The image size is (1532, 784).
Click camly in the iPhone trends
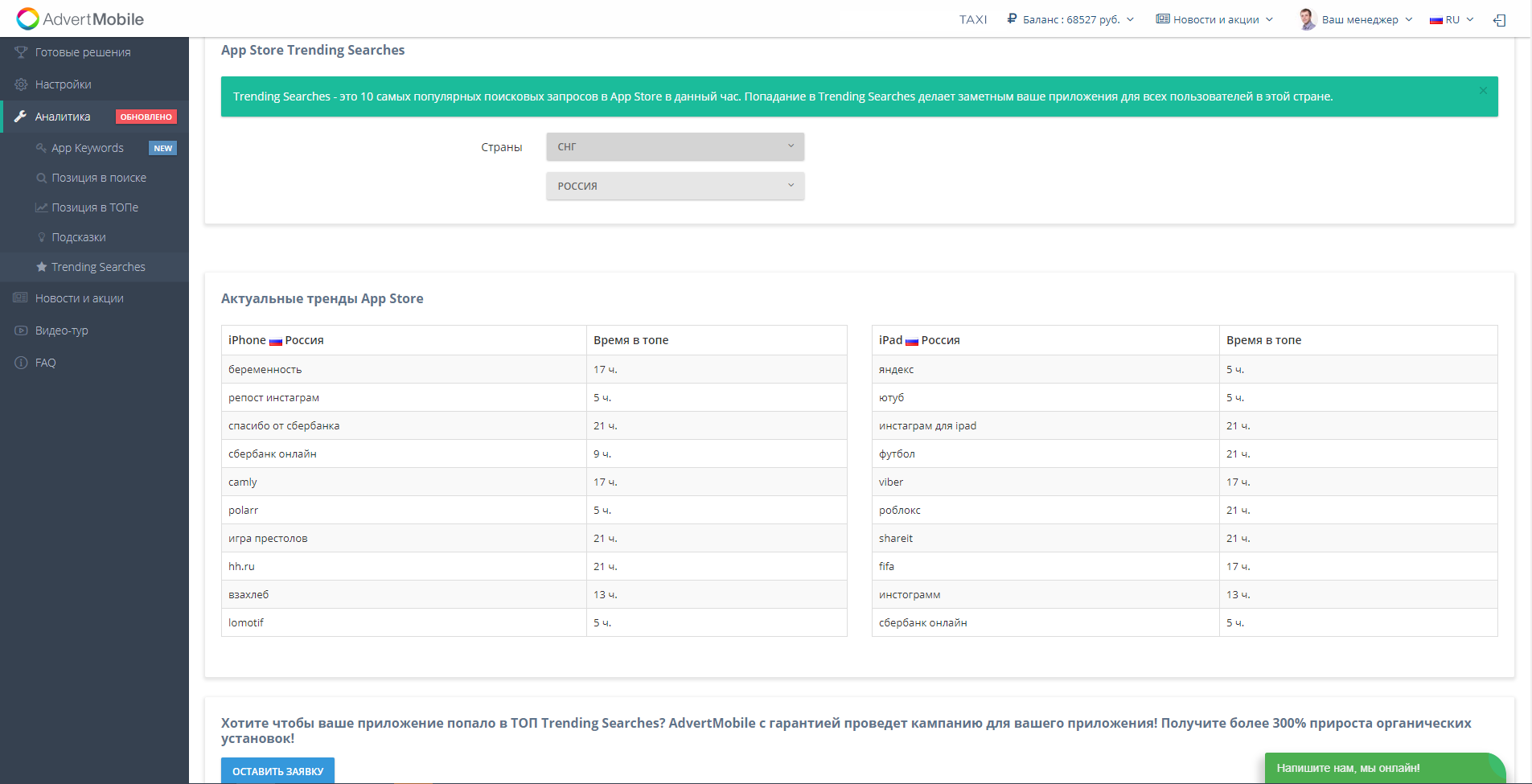click(x=243, y=482)
